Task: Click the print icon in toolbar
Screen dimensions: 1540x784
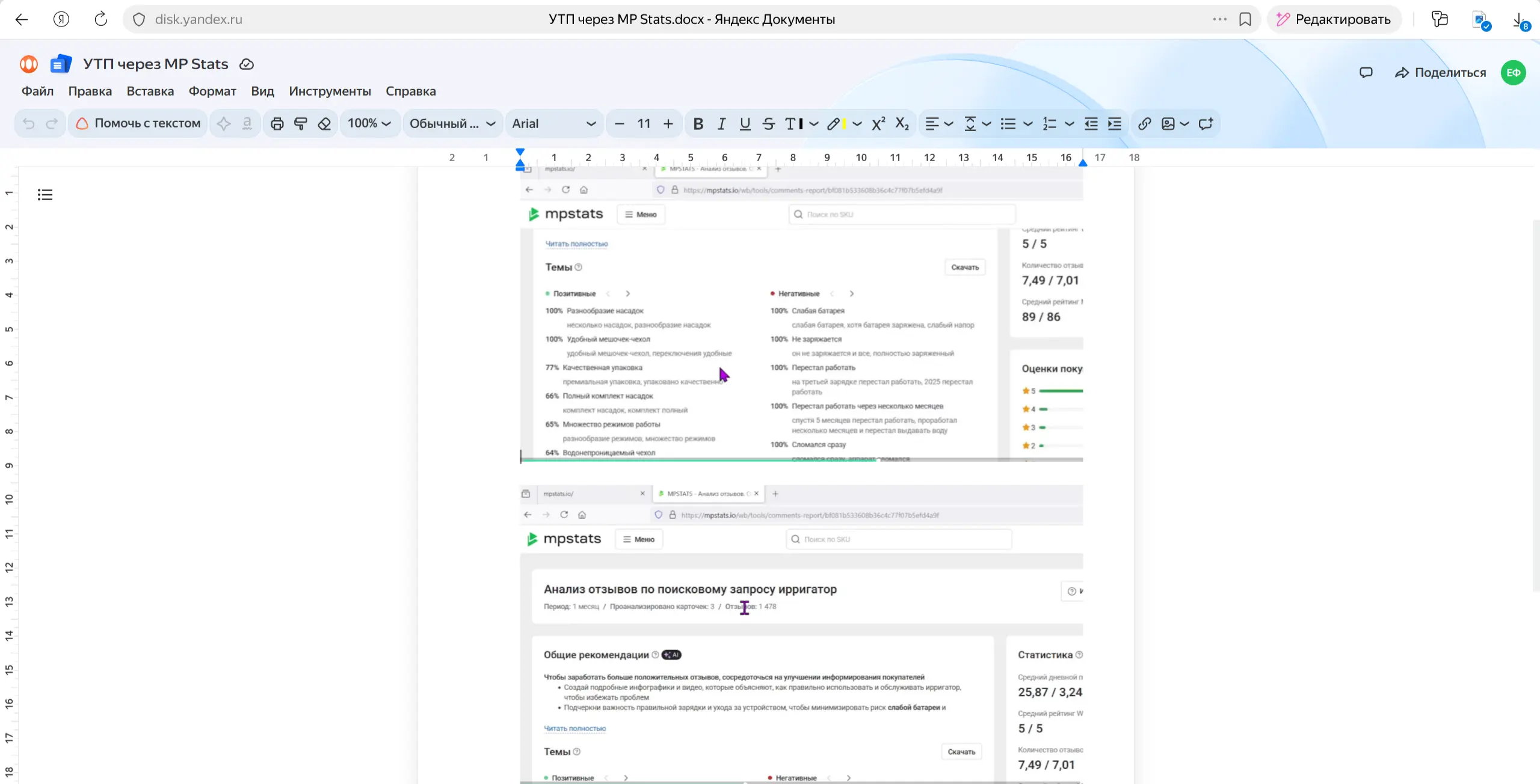Action: tap(277, 124)
